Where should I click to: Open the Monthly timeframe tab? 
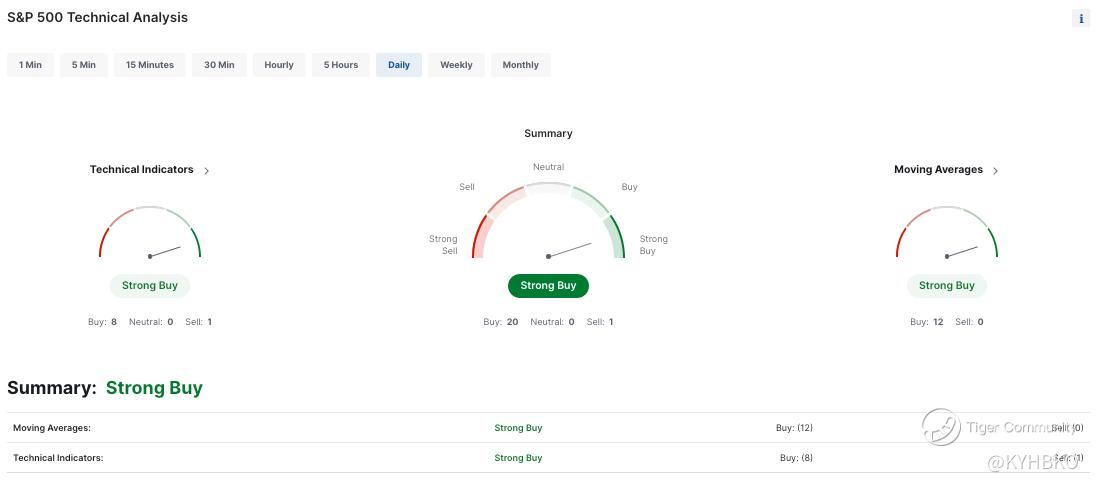pos(521,64)
